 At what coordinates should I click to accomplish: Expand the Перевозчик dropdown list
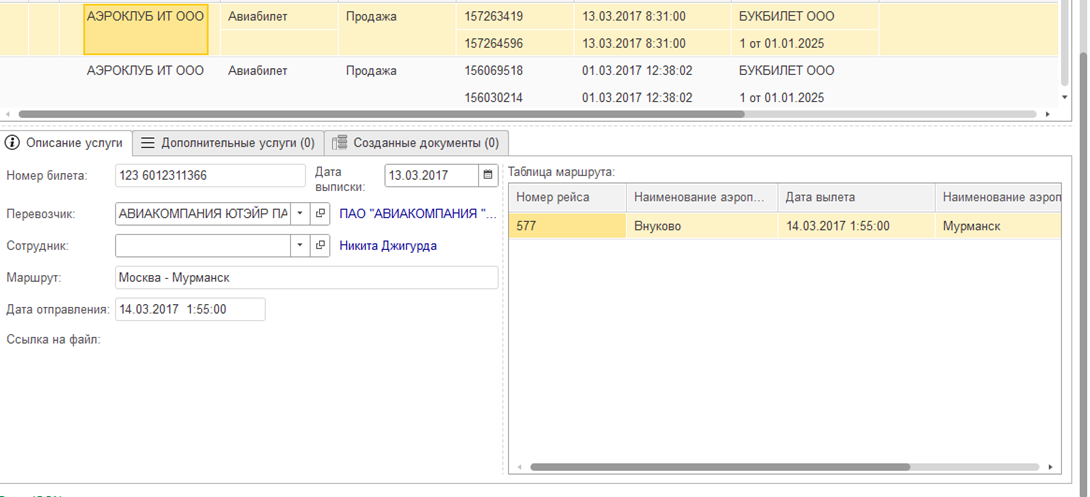(x=300, y=214)
